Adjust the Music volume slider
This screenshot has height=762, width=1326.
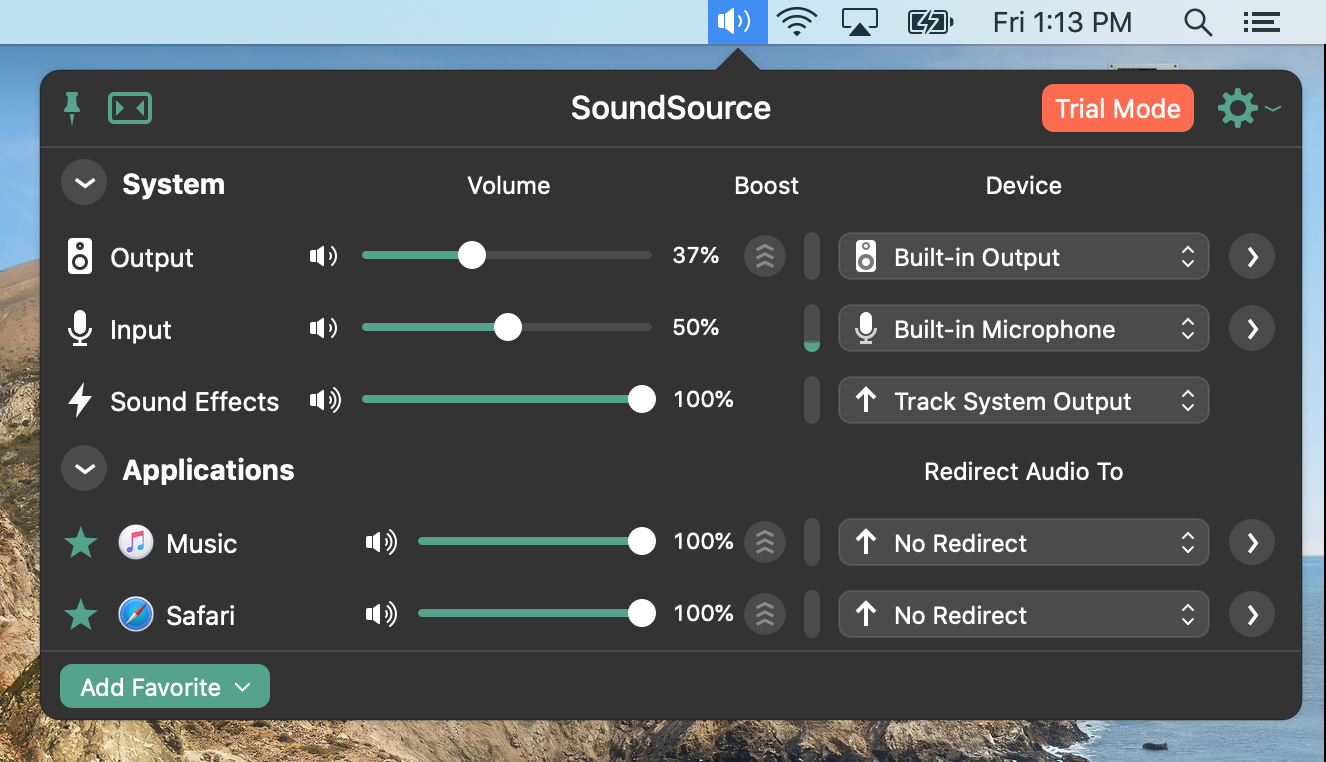535,542
